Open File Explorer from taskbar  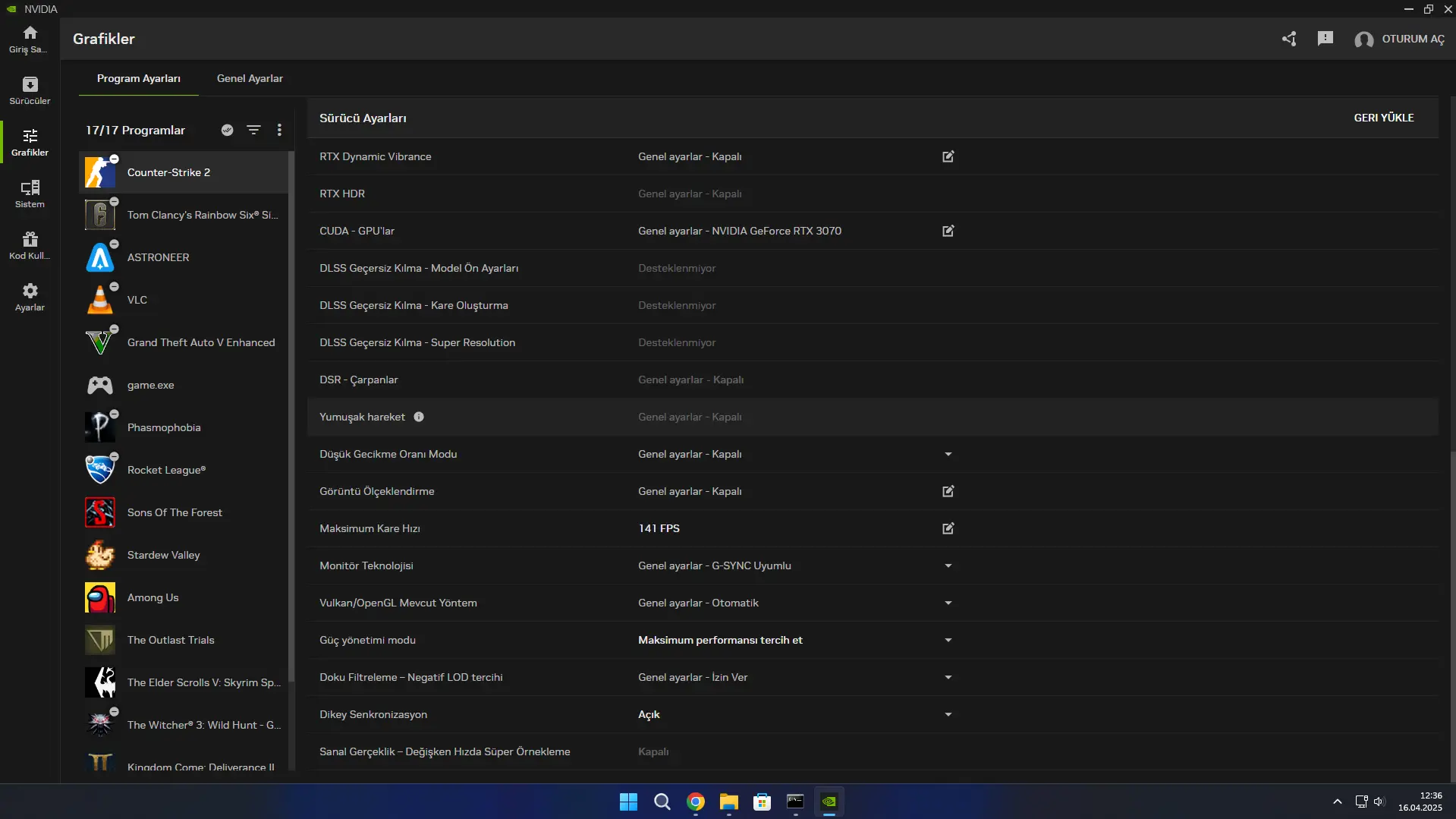(728, 802)
